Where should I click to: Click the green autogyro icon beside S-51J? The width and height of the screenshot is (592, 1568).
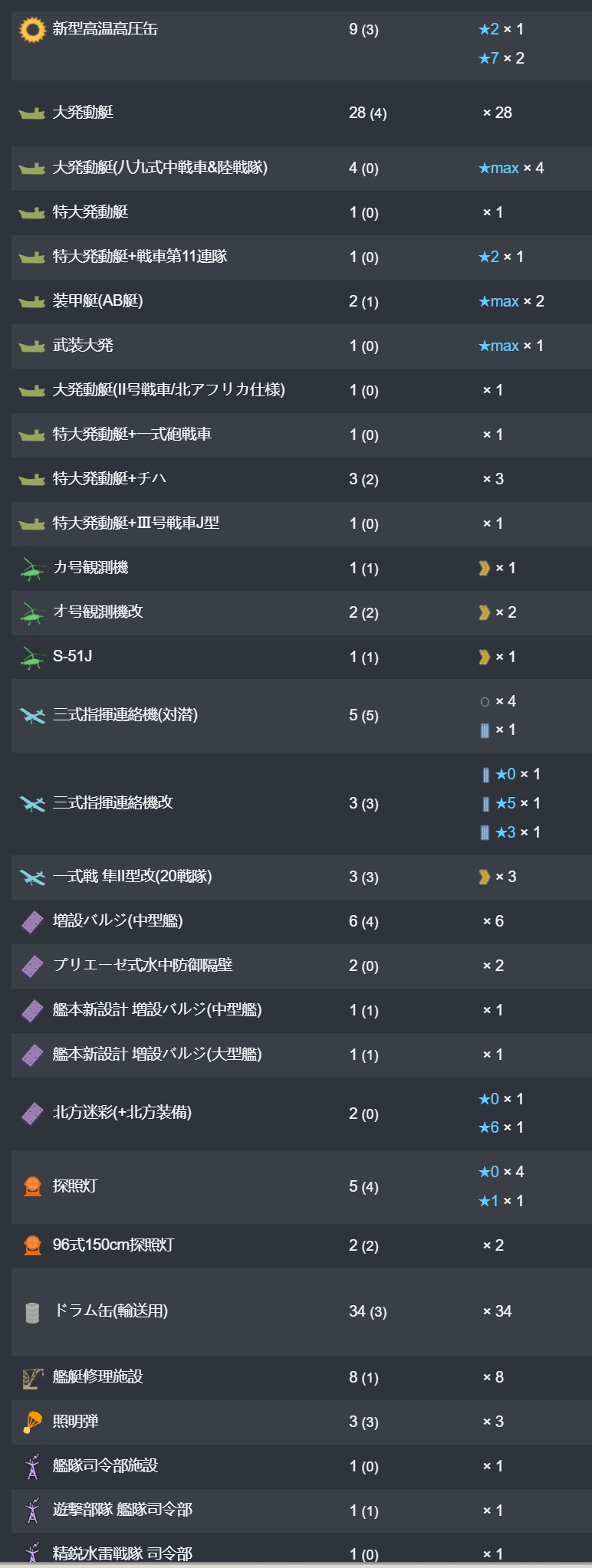[x=32, y=658]
